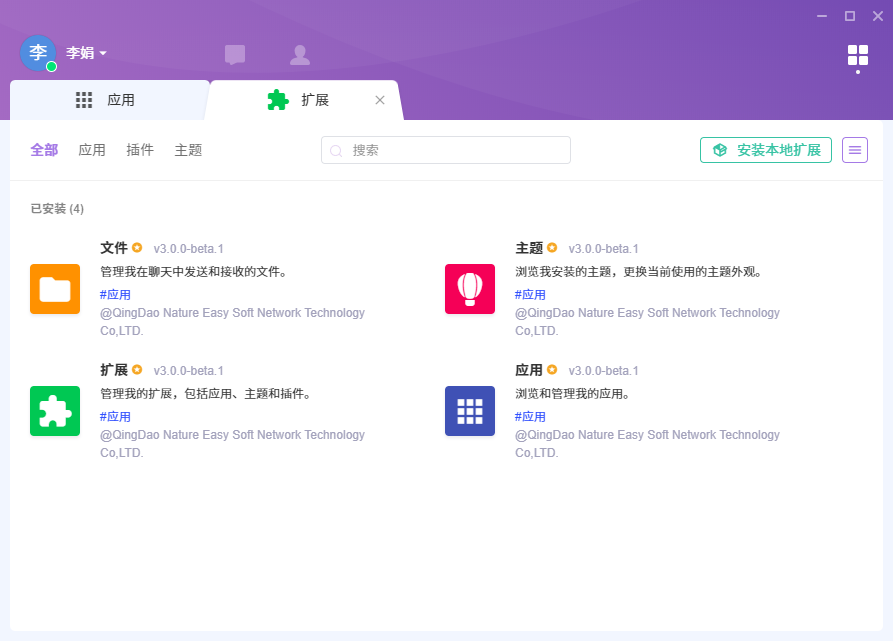The width and height of the screenshot is (893, 641).
Task: Open the hamburger list menu button
Action: [x=855, y=150]
